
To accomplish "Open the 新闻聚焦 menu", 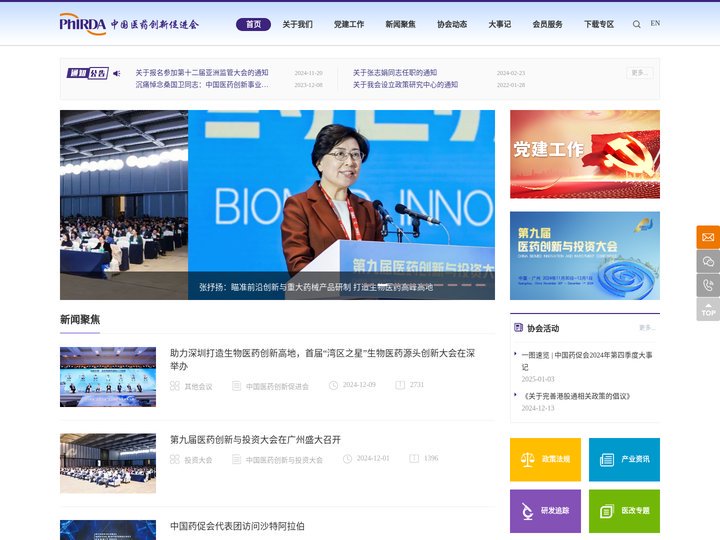I will coord(400,24).
